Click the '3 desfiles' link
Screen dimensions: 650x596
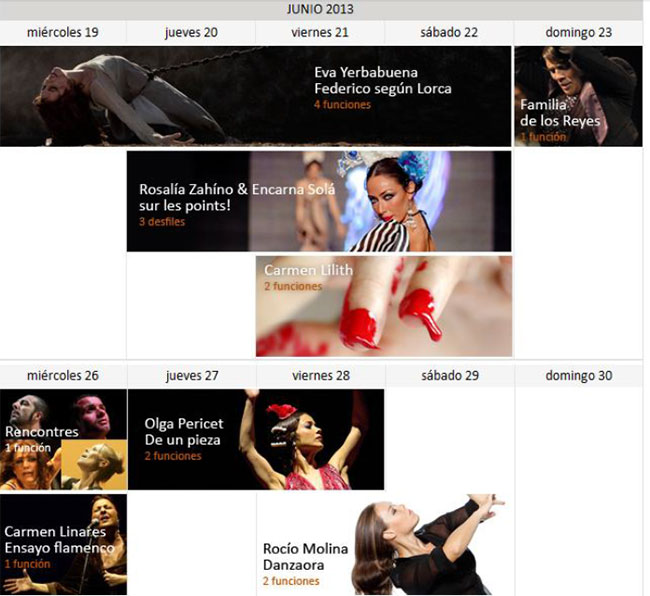click(162, 222)
